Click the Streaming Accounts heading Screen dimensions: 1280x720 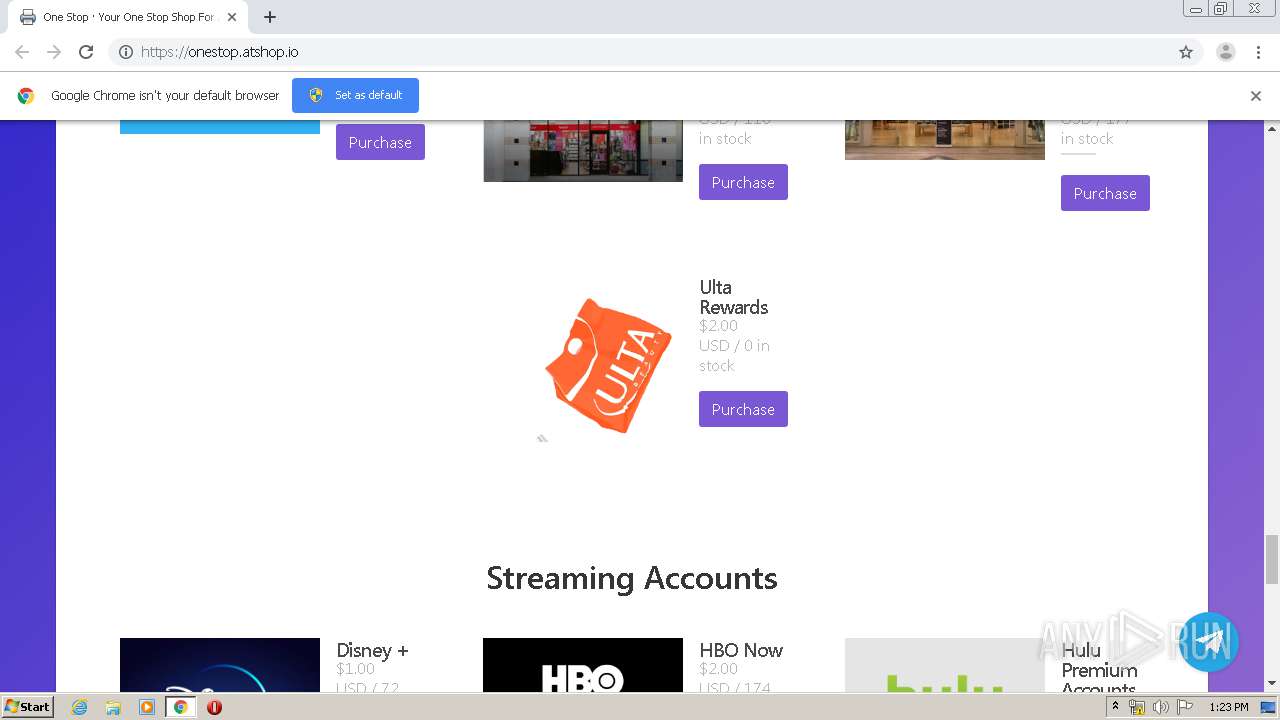[632, 578]
